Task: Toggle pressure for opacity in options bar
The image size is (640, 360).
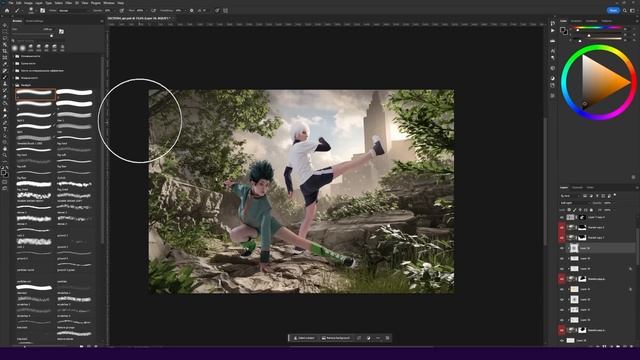Action: pyautogui.click(x=122, y=11)
